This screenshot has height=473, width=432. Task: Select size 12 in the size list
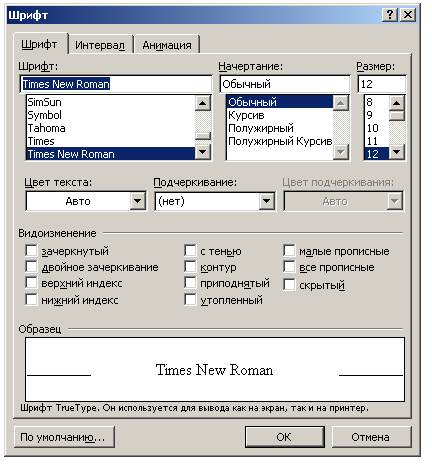377,154
